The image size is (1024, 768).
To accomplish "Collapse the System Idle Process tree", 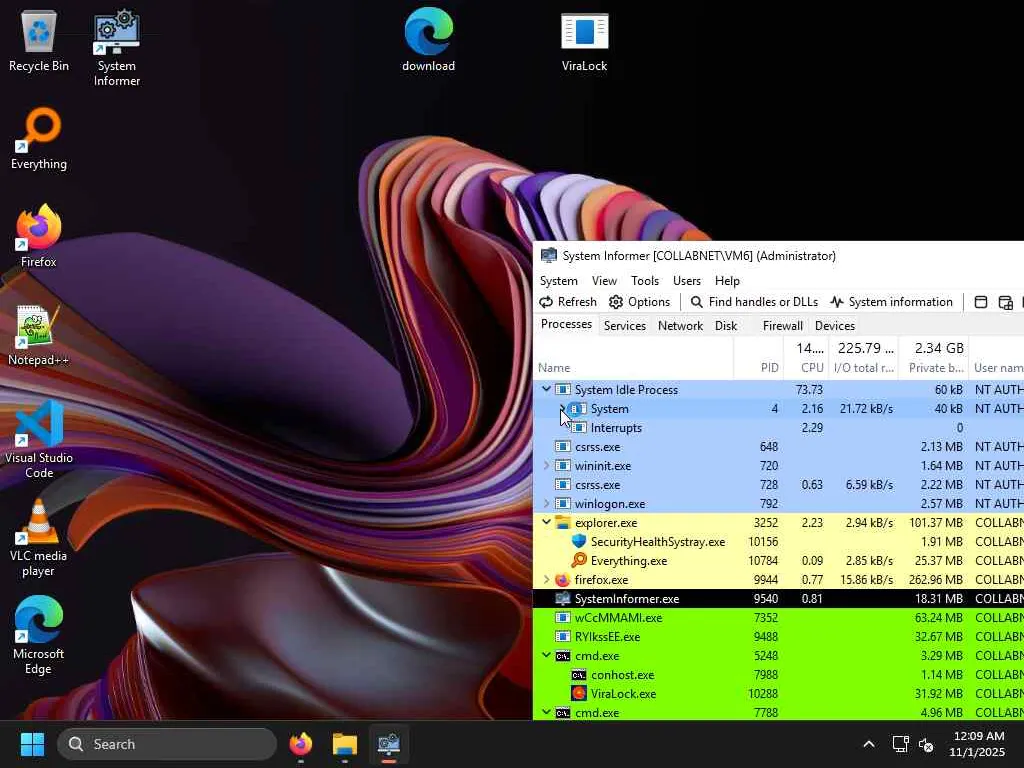I will (546, 390).
